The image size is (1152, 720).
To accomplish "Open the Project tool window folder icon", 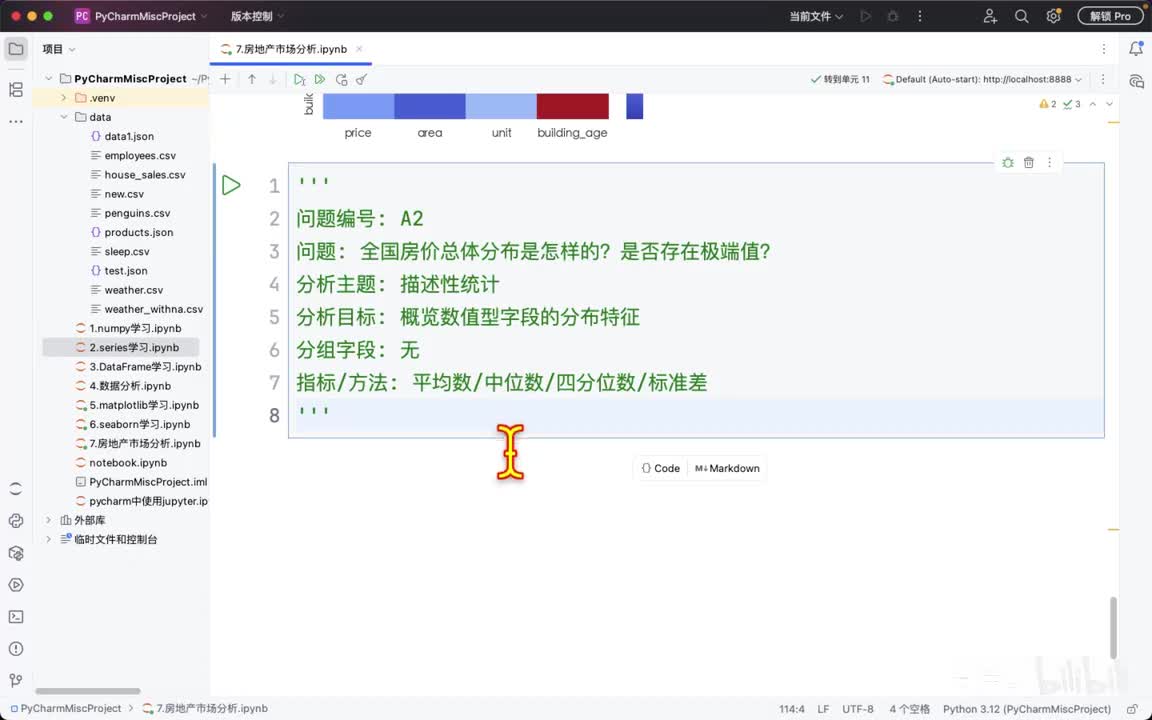I will [x=15, y=49].
